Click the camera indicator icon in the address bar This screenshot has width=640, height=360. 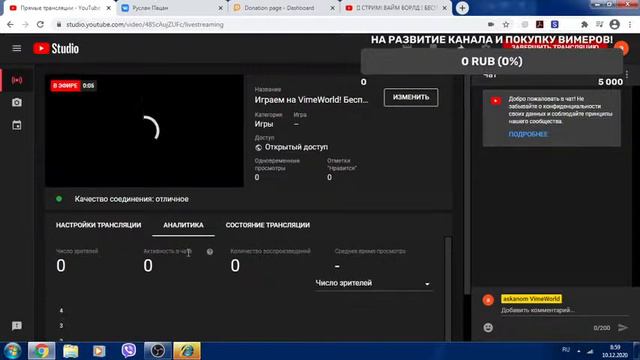[x=491, y=24]
